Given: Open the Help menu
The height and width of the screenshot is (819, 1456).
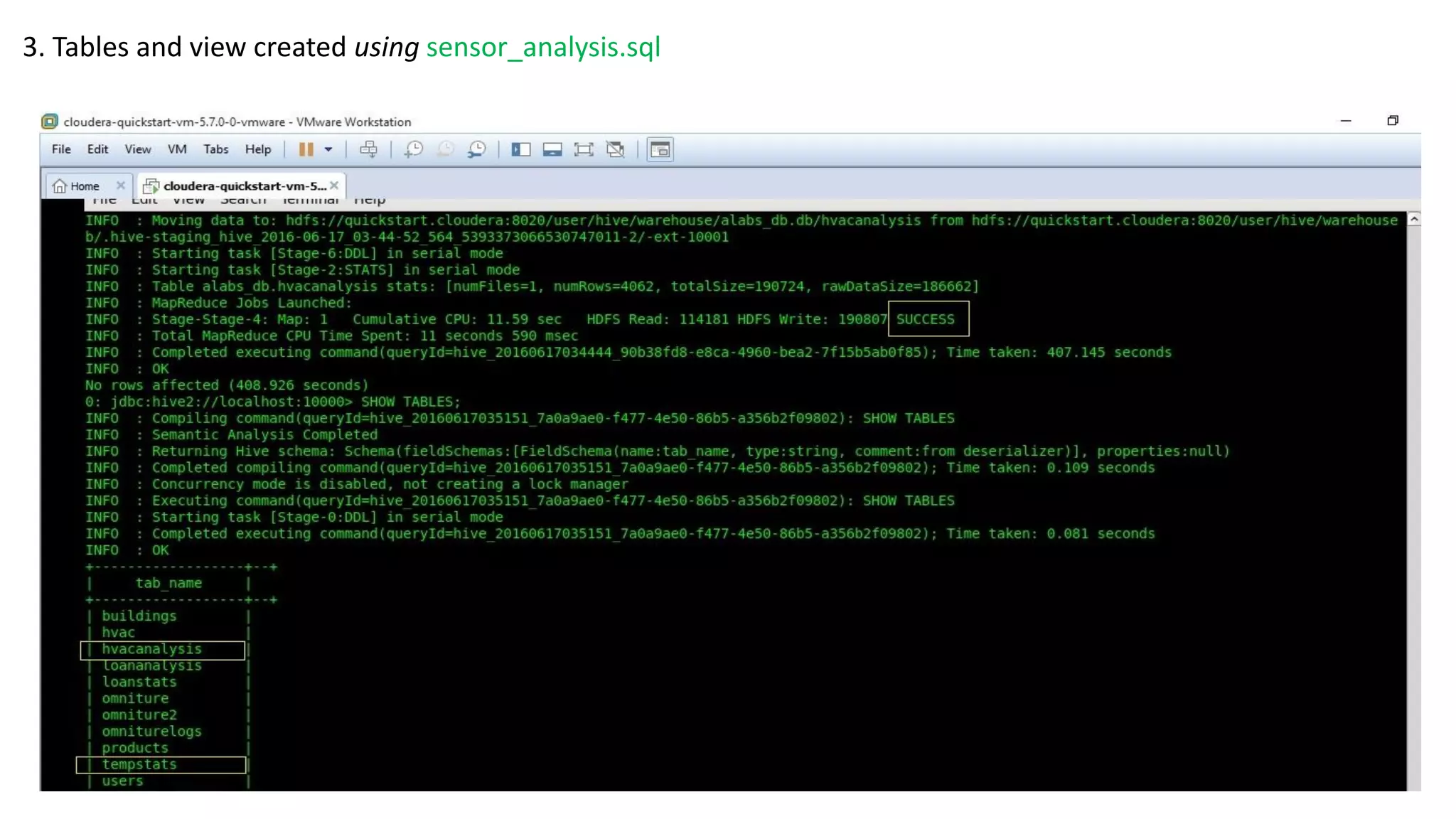Looking at the screenshot, I should [x=258, y=149].
